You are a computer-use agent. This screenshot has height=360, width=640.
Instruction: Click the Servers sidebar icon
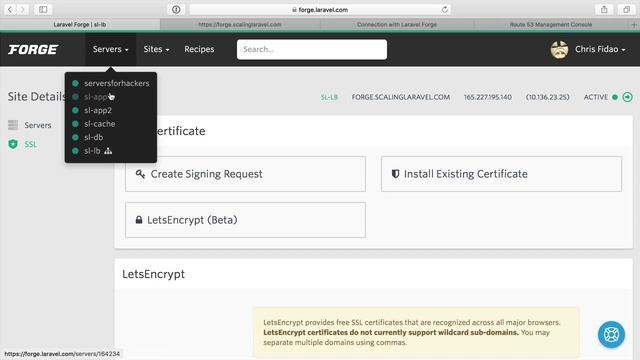point(13,125)
